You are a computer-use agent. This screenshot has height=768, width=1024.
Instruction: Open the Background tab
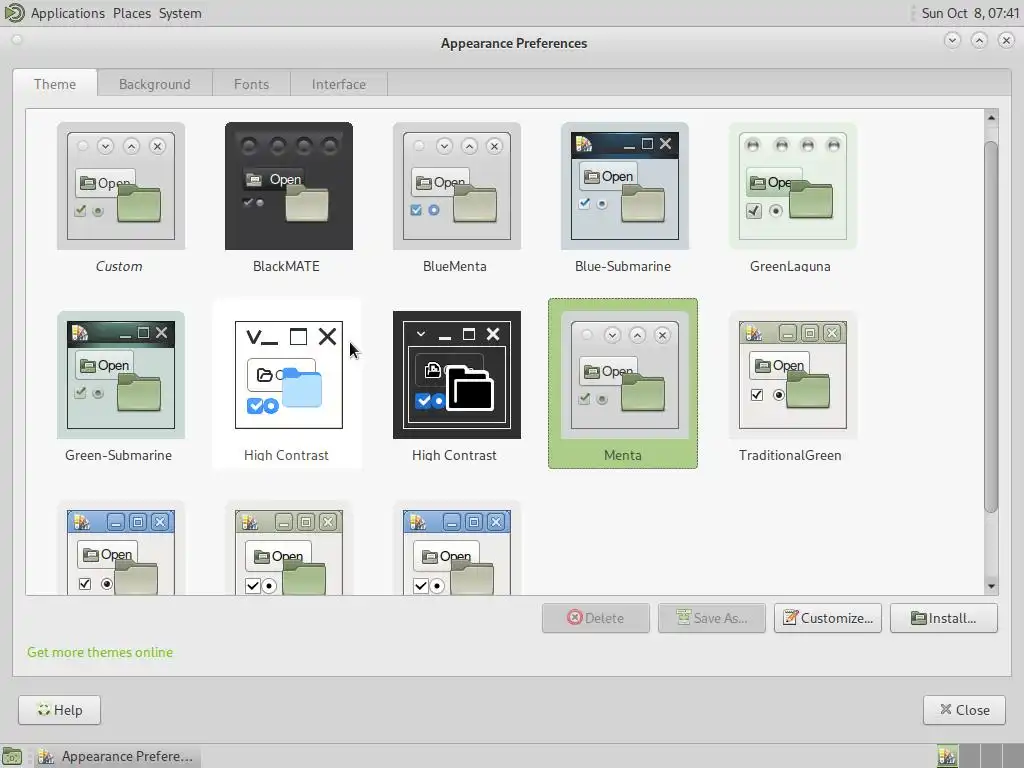(155, 84)
